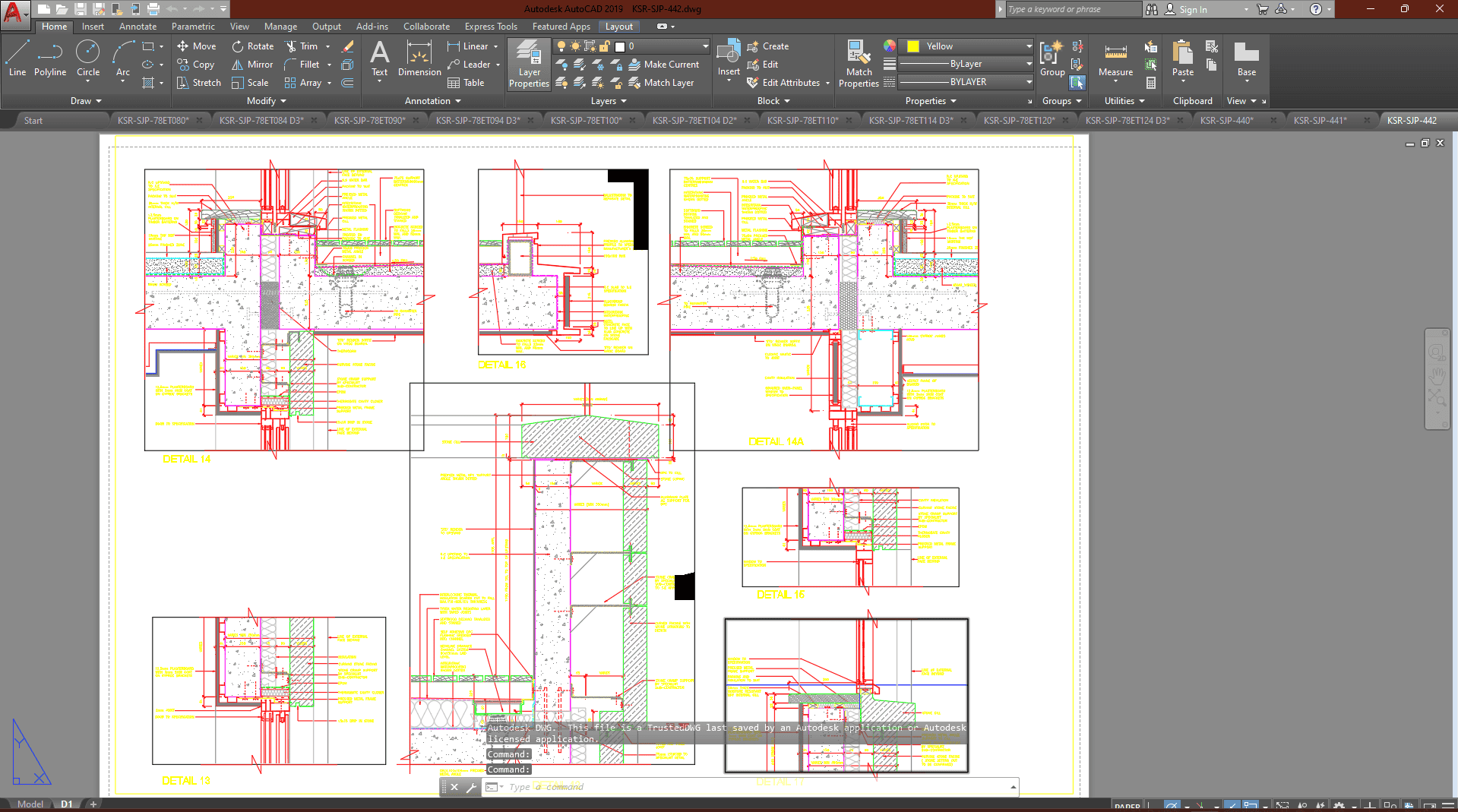Click Sign In link
The image size is (1458, 812).
(x=1192, y=10)
